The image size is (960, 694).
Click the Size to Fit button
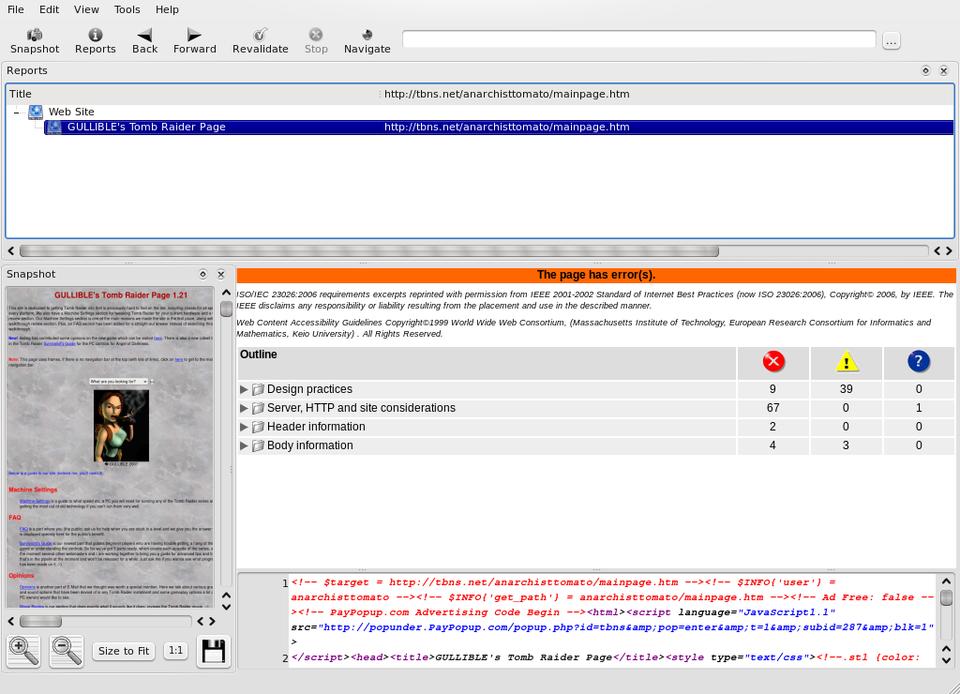tap(123, 651)
